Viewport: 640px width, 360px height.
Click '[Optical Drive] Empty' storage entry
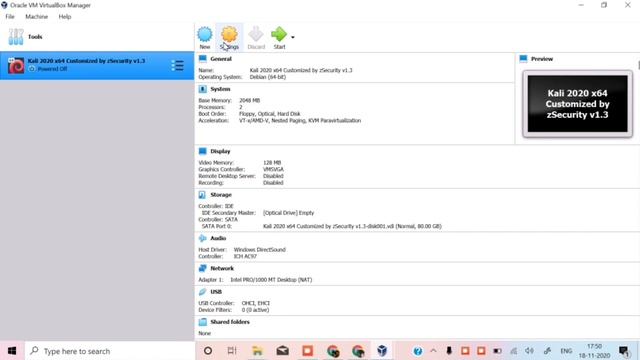tap(289, 213)
